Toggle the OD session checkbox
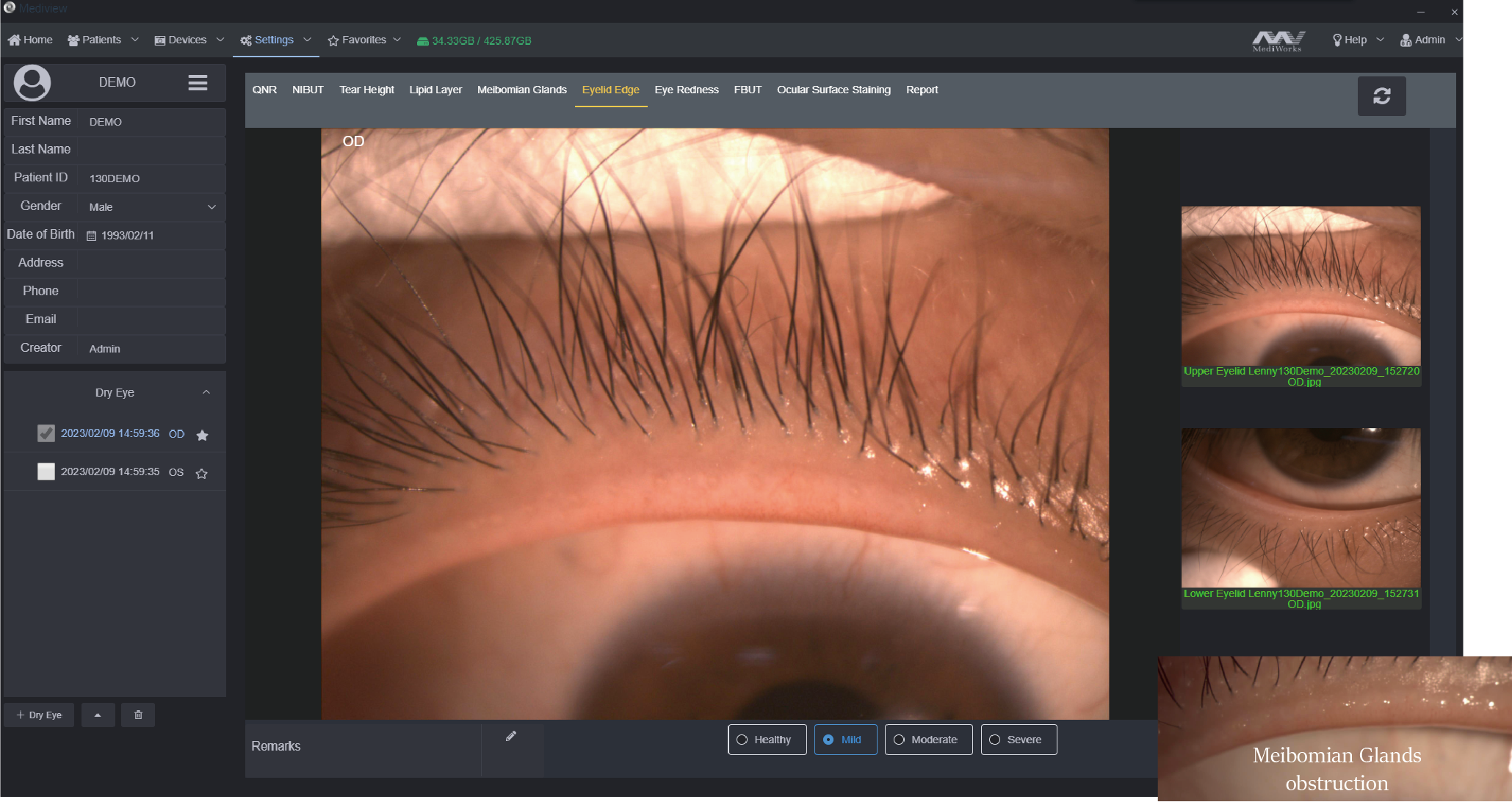 point(46,433)
